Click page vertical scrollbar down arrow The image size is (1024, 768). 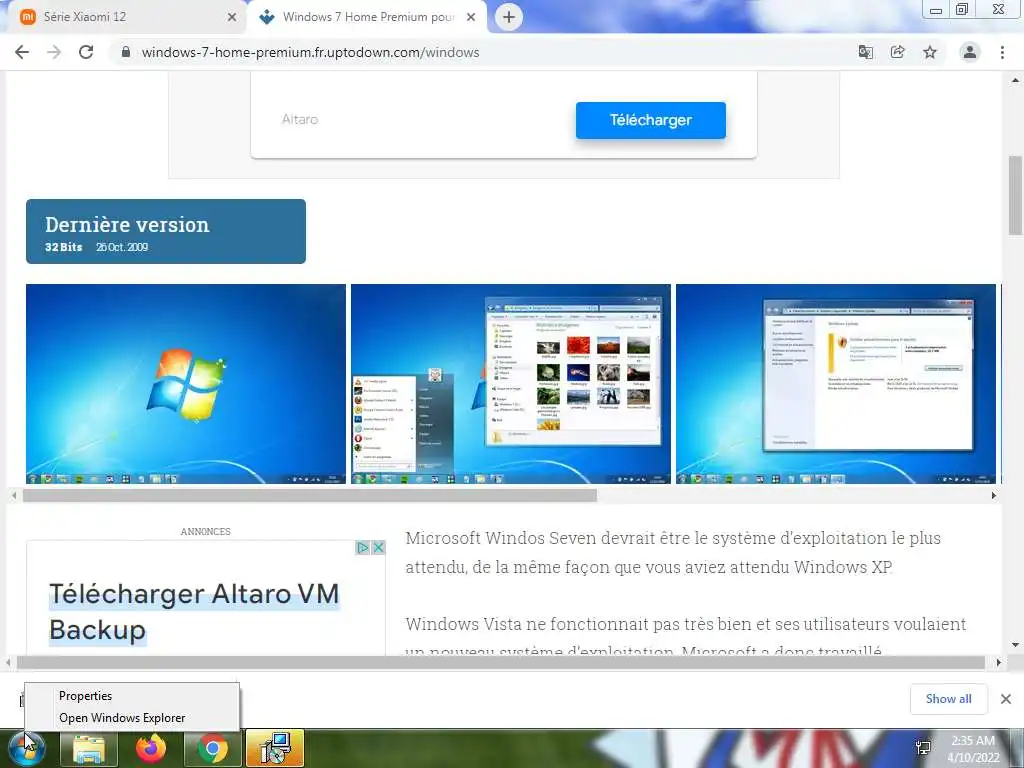(1016, 645)
